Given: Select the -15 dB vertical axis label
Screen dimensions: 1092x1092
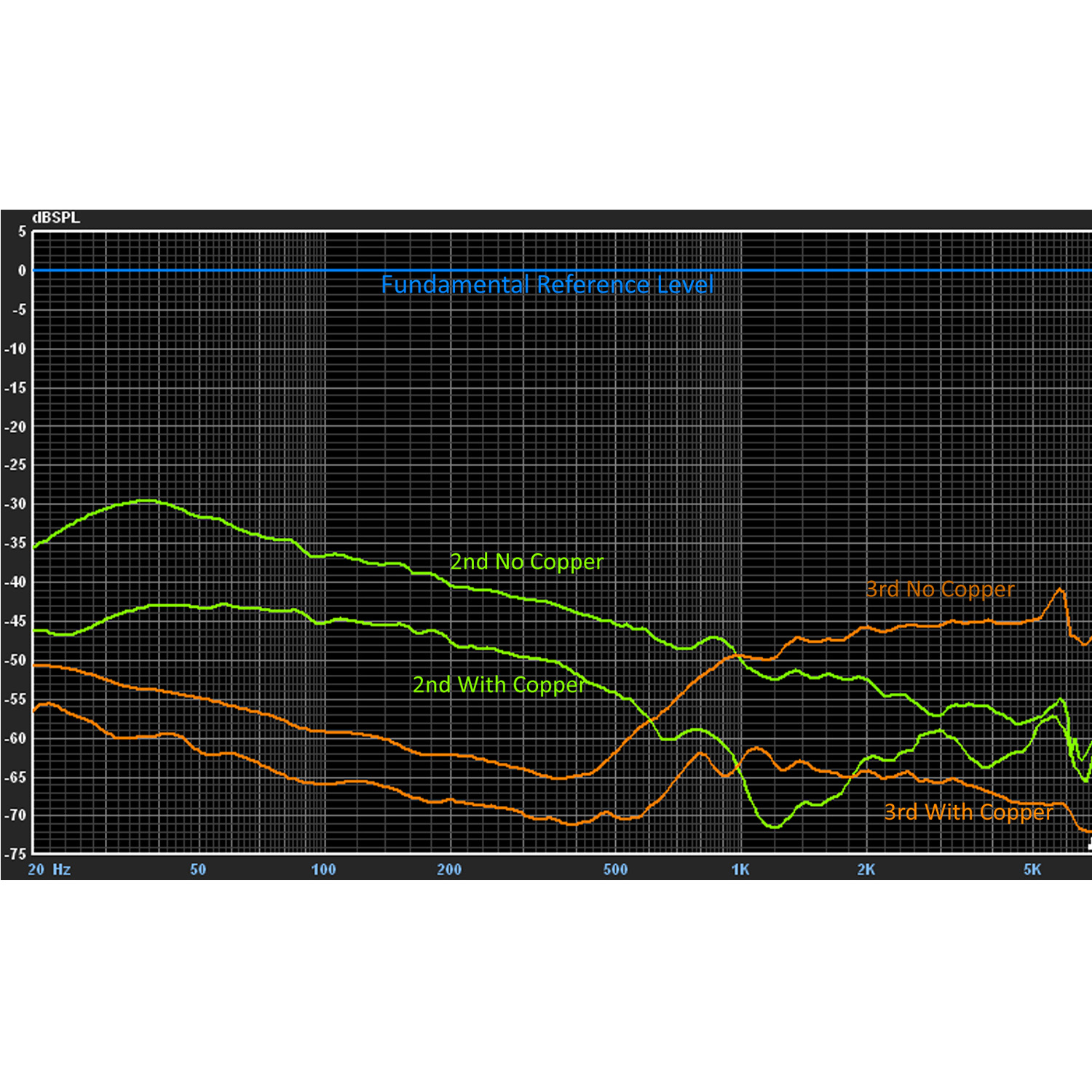Looking at the screenshot, I should tap(15, 387).
